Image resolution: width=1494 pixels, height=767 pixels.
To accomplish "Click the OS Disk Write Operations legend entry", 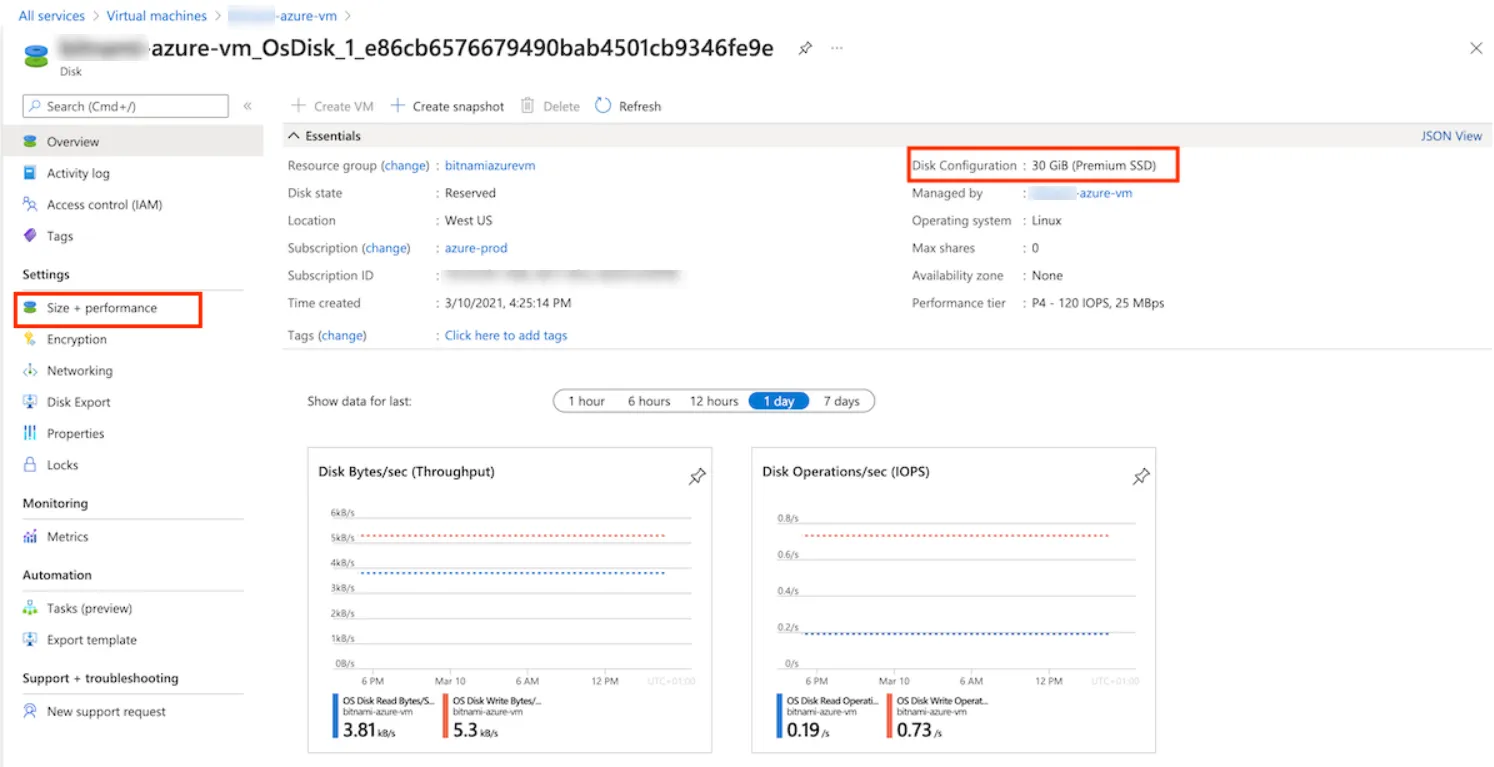I will click(x=938, y=717).
